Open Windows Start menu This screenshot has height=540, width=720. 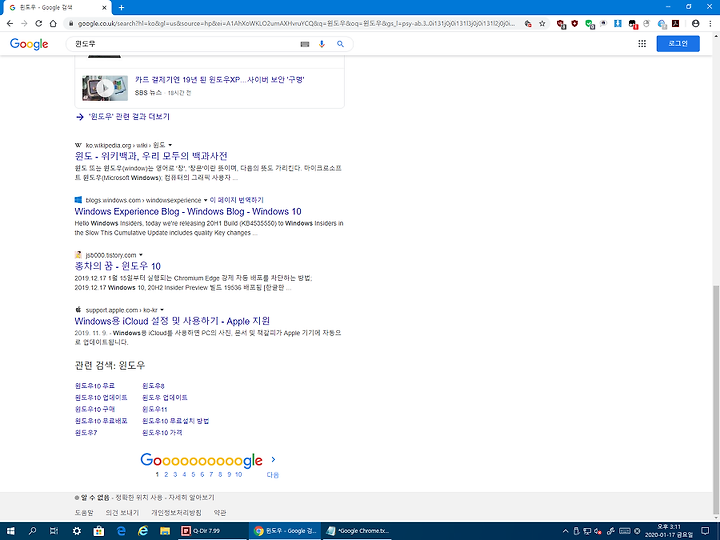pos(10,531)
